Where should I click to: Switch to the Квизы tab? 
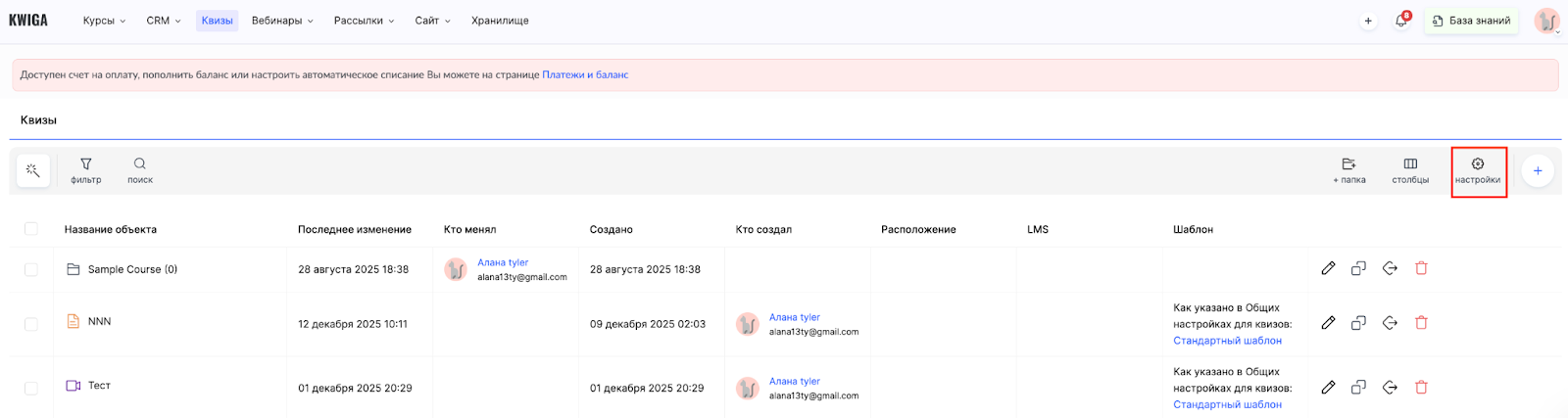tap(217, 21)
